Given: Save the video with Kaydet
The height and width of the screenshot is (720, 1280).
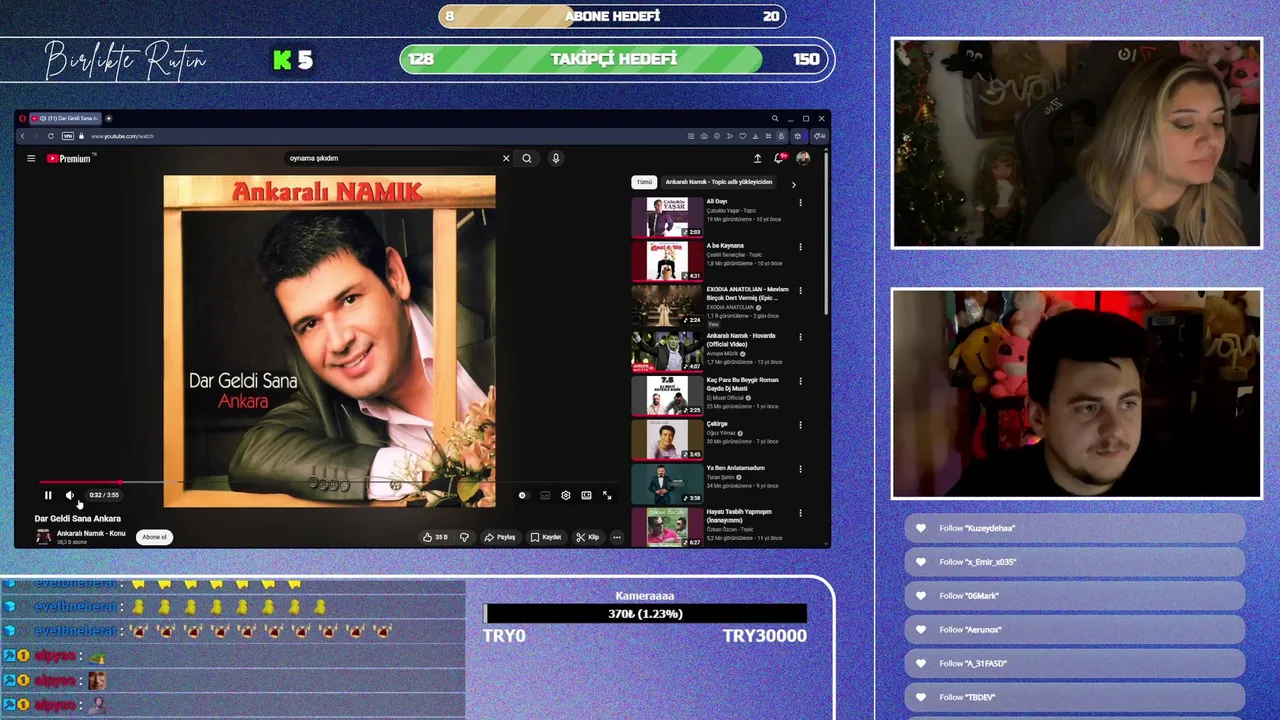Looking at the screenshot, I should (x=546, y=537).
